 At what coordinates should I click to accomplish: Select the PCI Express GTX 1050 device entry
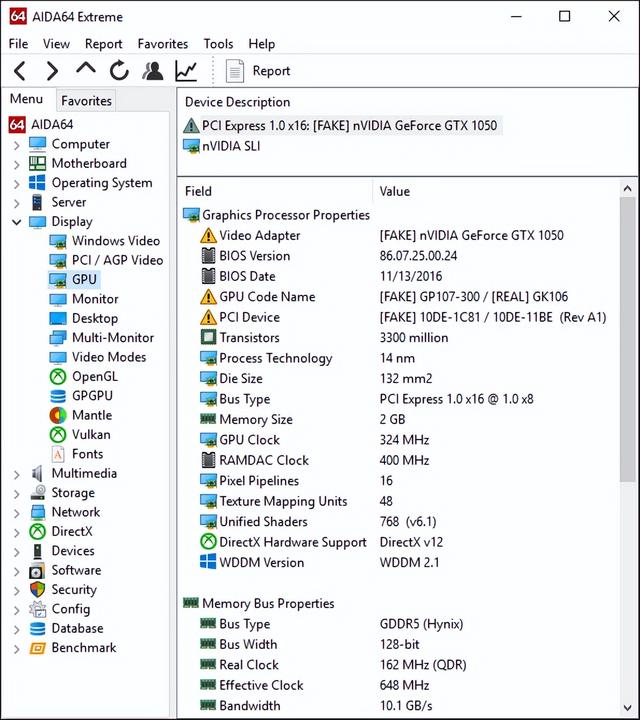[x=341, y=125]
